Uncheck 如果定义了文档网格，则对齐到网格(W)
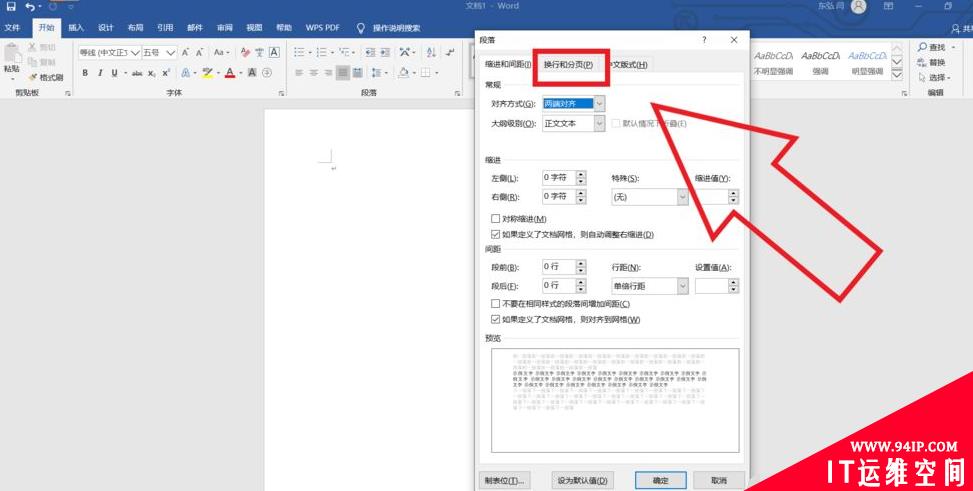This screenshot has width=973, height=491. pos(495,320)
